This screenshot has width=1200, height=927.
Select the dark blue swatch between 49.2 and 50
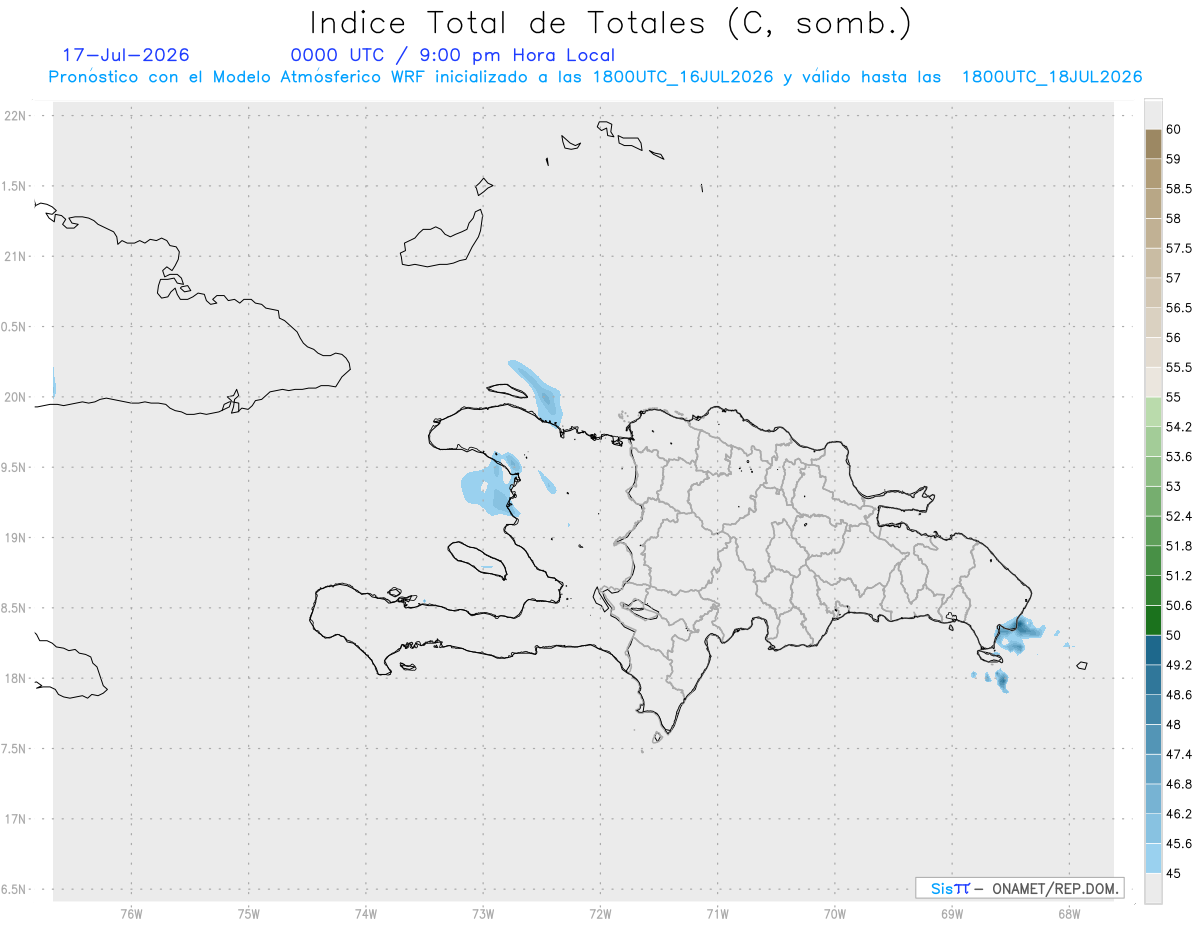pyautogui.click(x=1153, y=650)
